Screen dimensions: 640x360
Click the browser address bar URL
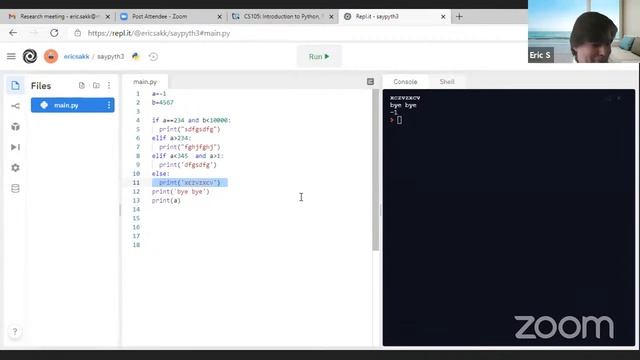tap(159, 33)
